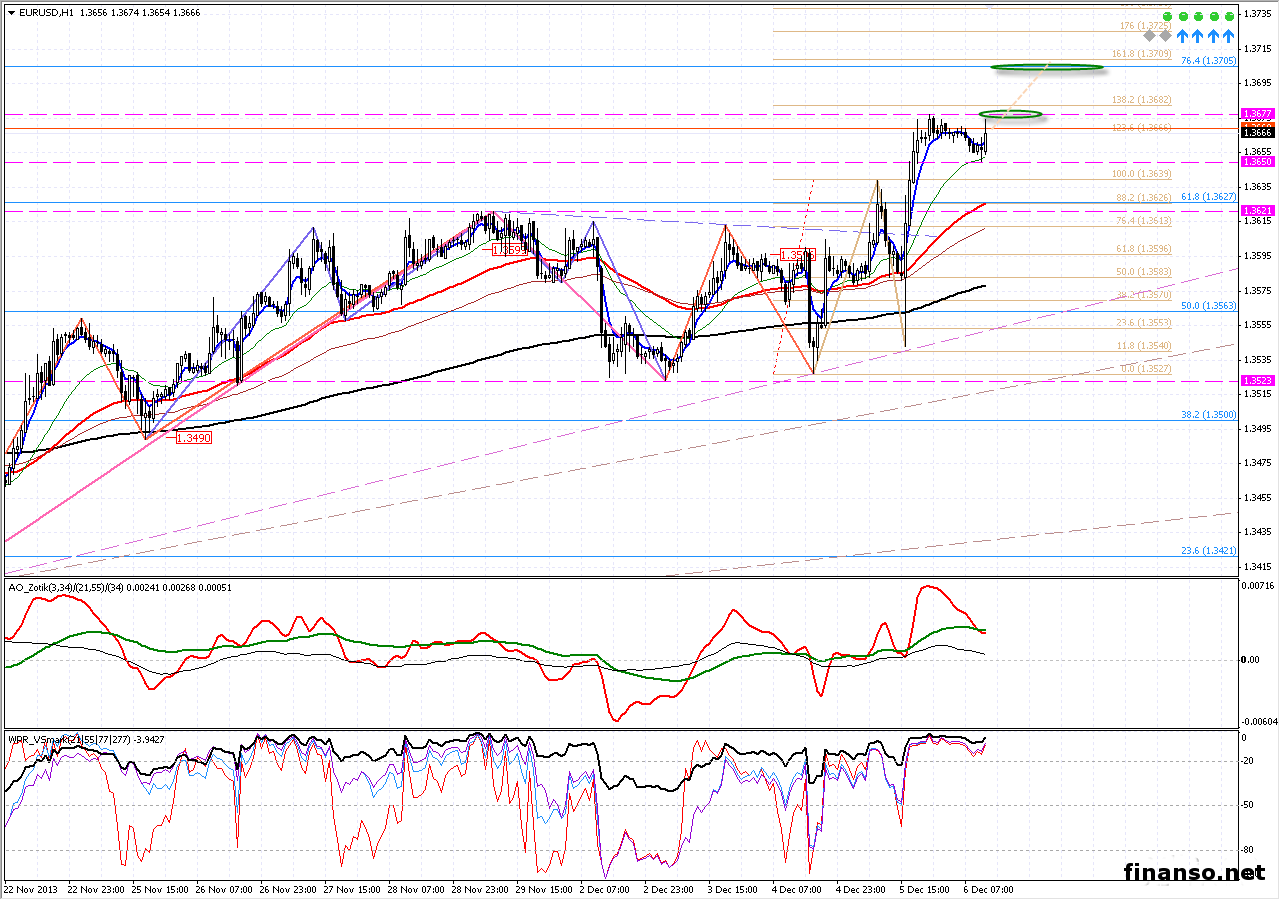Click the last green dot indicator
This screenshot has height=900, width=1280.
1230,17
